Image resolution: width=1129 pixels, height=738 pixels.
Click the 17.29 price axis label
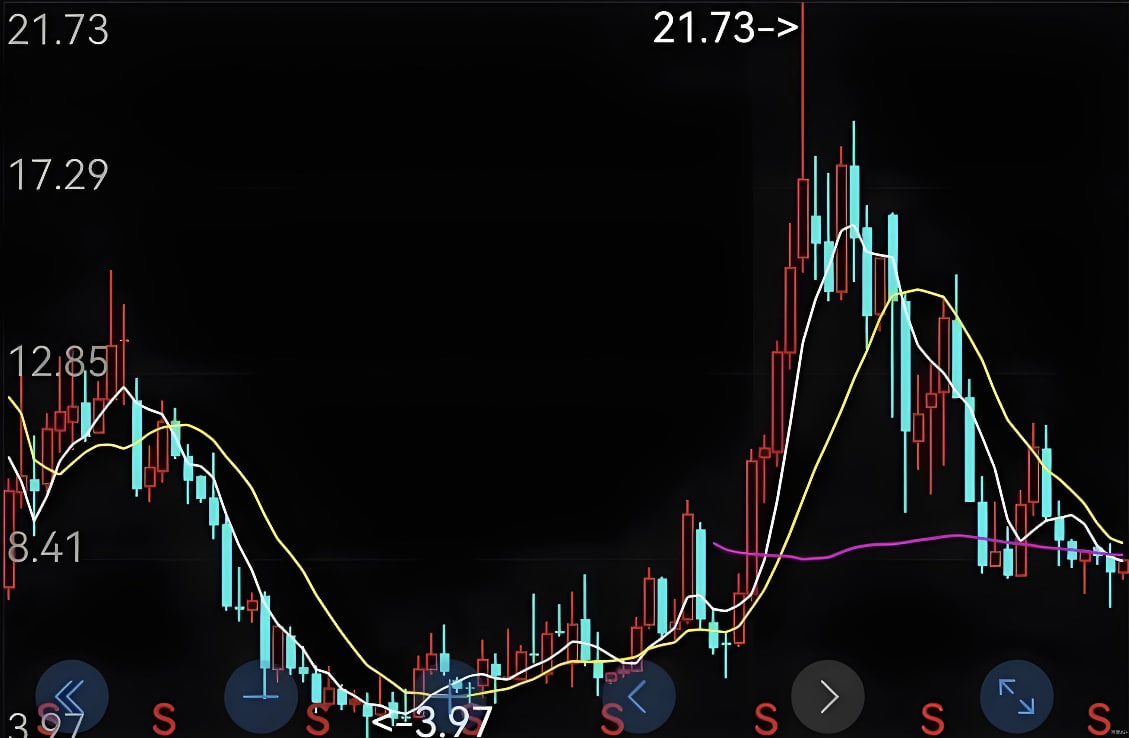(x=57, y=176)
